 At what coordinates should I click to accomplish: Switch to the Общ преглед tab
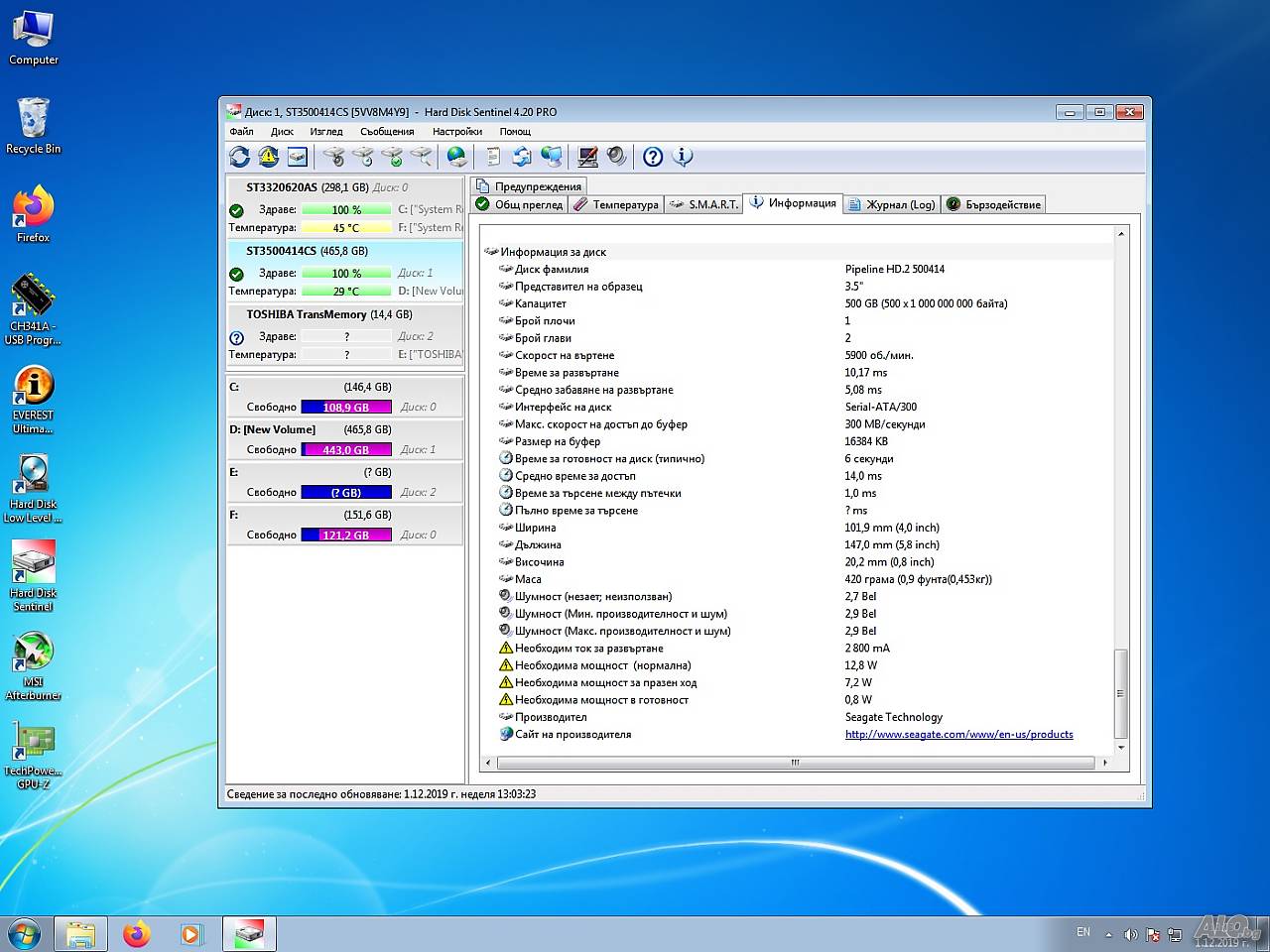520,204
